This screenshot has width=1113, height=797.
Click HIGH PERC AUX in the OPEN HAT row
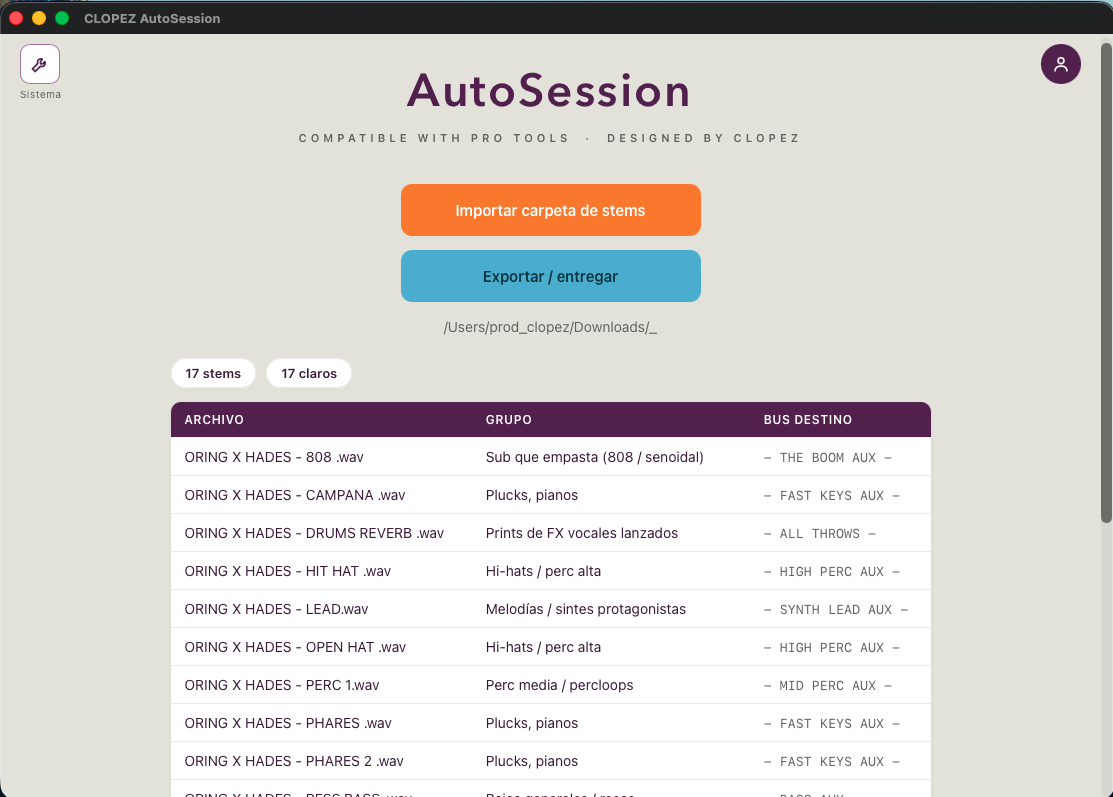[x=832, y=647]
